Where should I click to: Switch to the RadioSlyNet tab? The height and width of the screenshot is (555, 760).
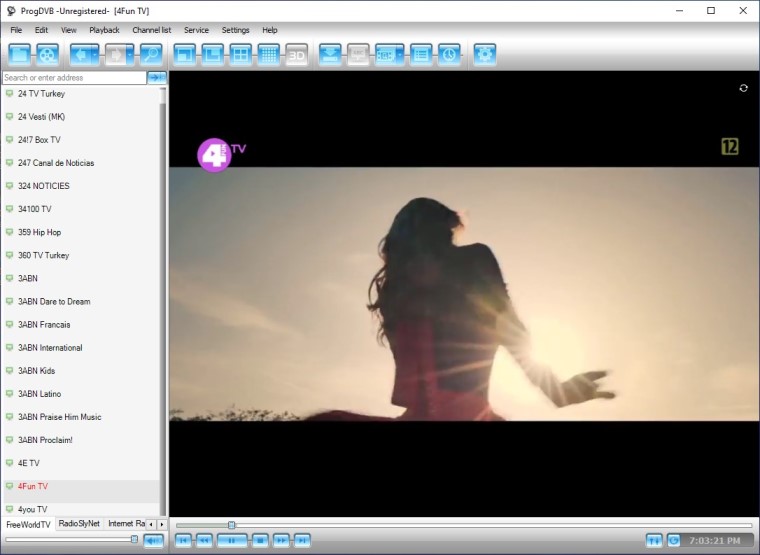(79, 524)
